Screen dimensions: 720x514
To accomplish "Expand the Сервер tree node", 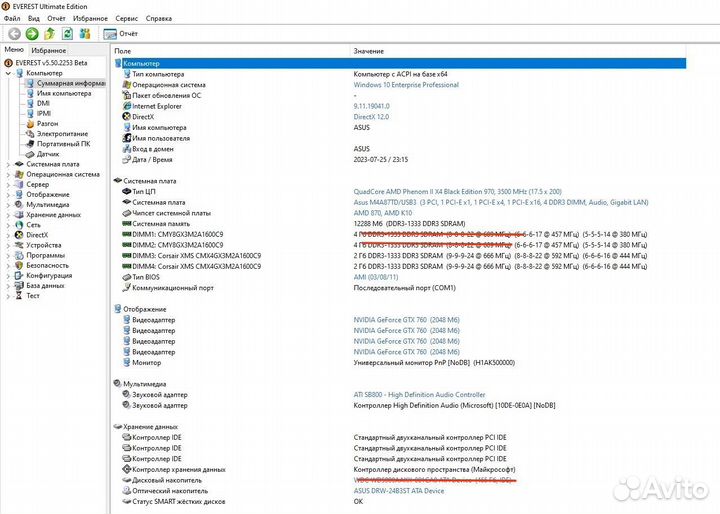I will (x=8, y=185).
